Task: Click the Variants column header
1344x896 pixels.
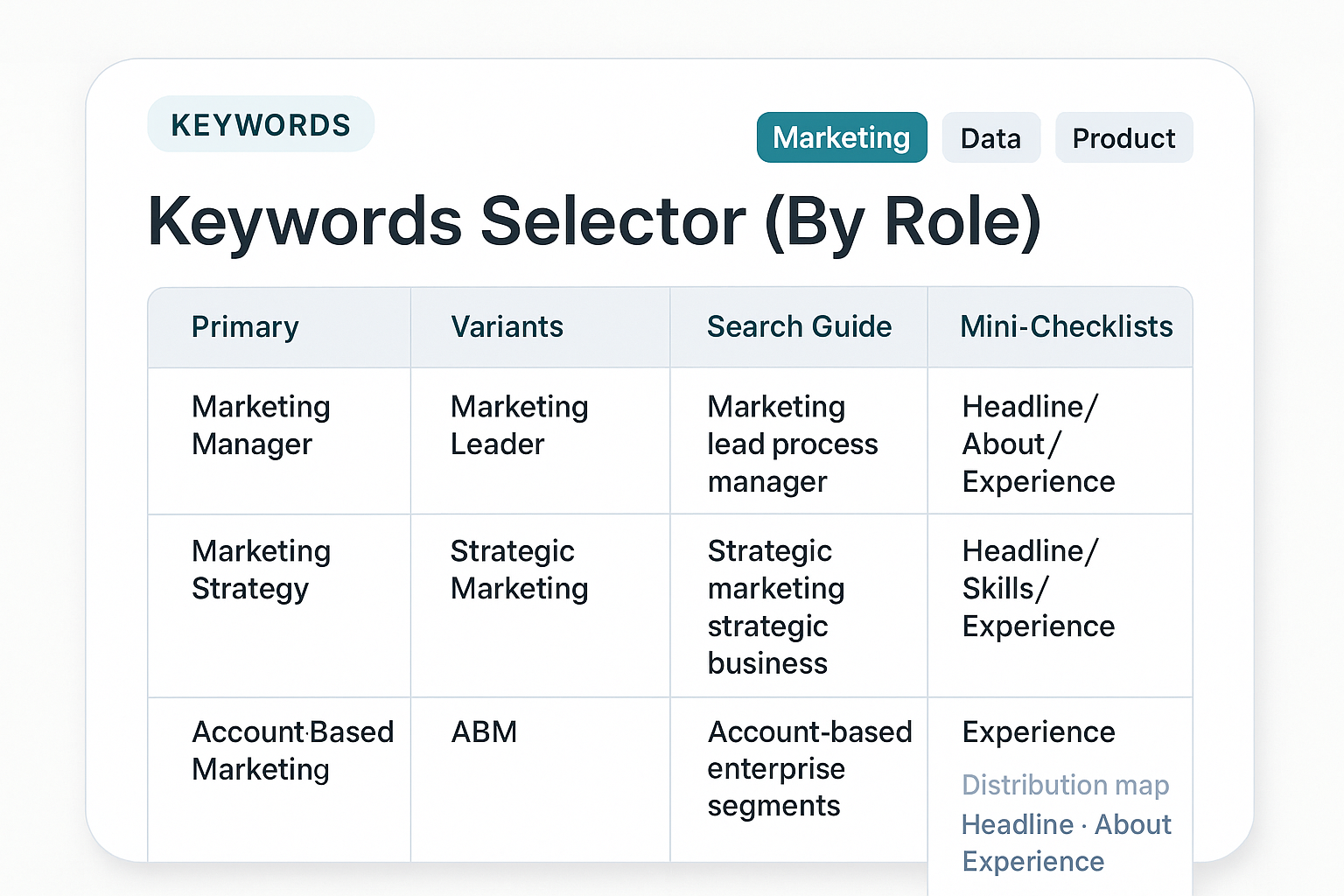Action: tap(507, 327)
